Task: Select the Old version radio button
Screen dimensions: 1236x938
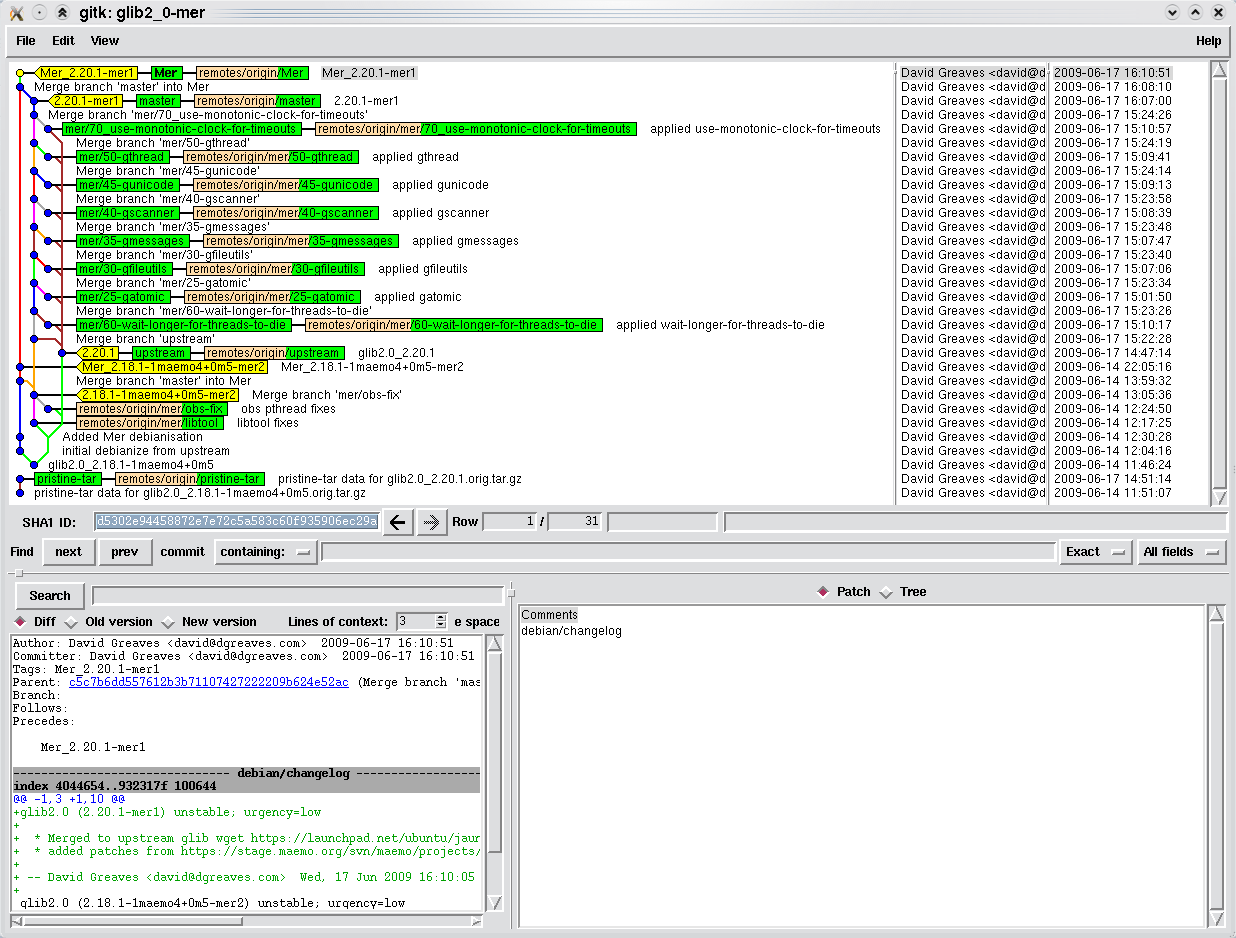Action: coord(71,622)
